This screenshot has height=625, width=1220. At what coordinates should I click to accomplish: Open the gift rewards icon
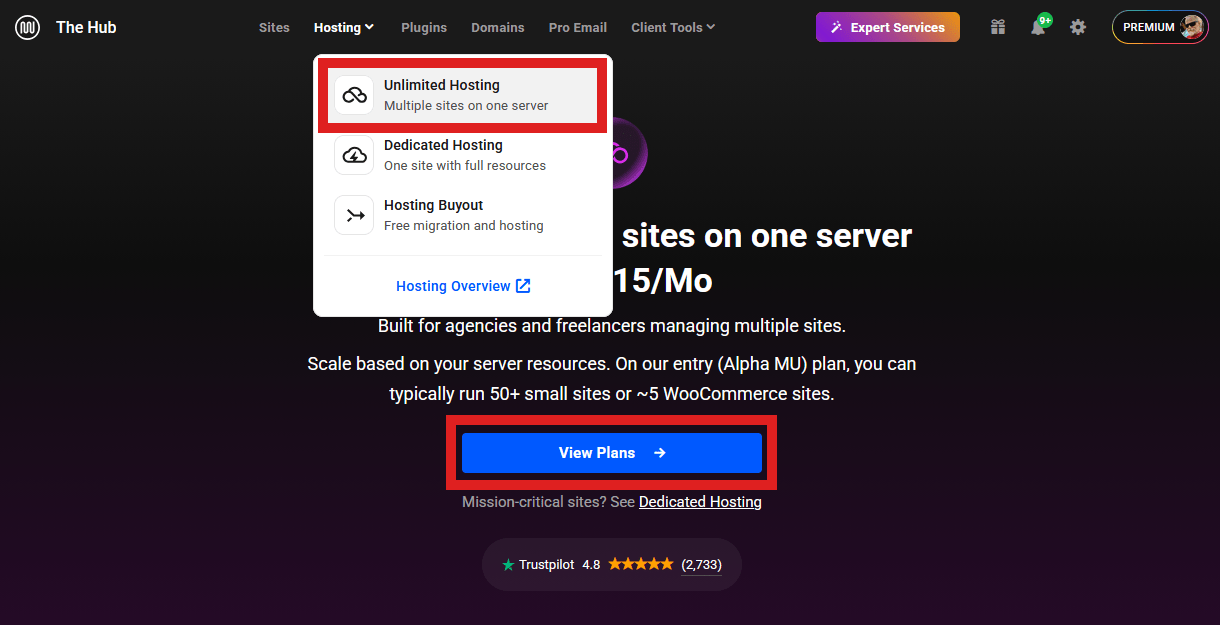[x=998, y=27]
